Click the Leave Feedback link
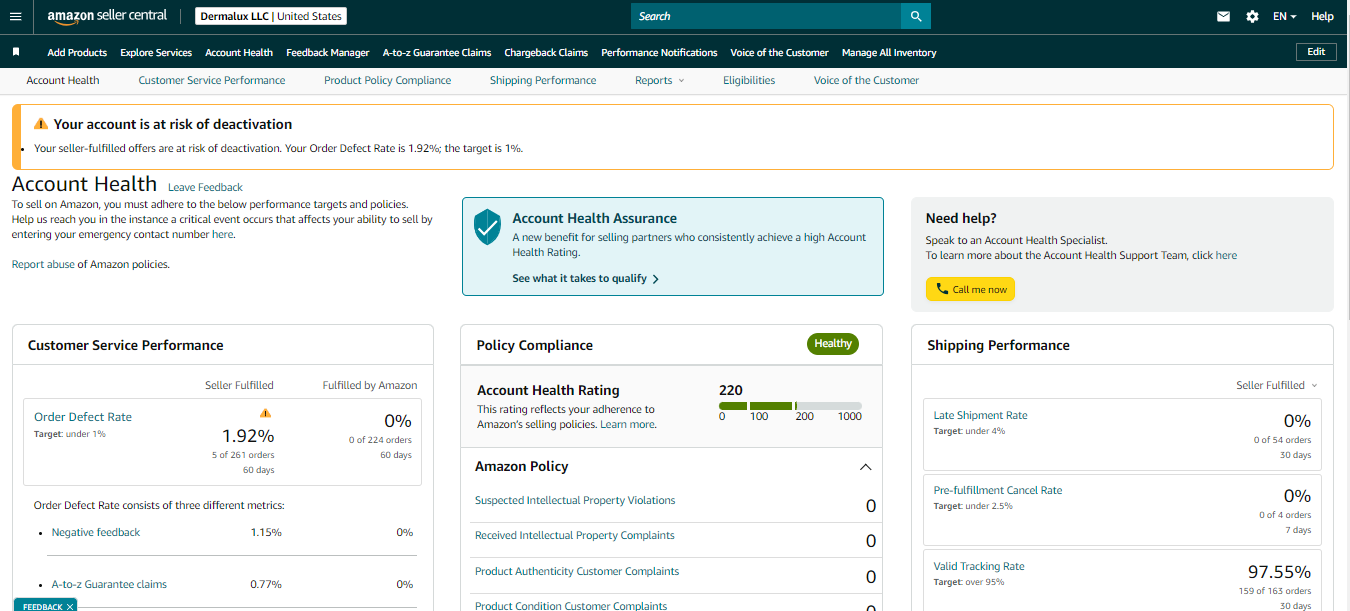 pos(205,187)
